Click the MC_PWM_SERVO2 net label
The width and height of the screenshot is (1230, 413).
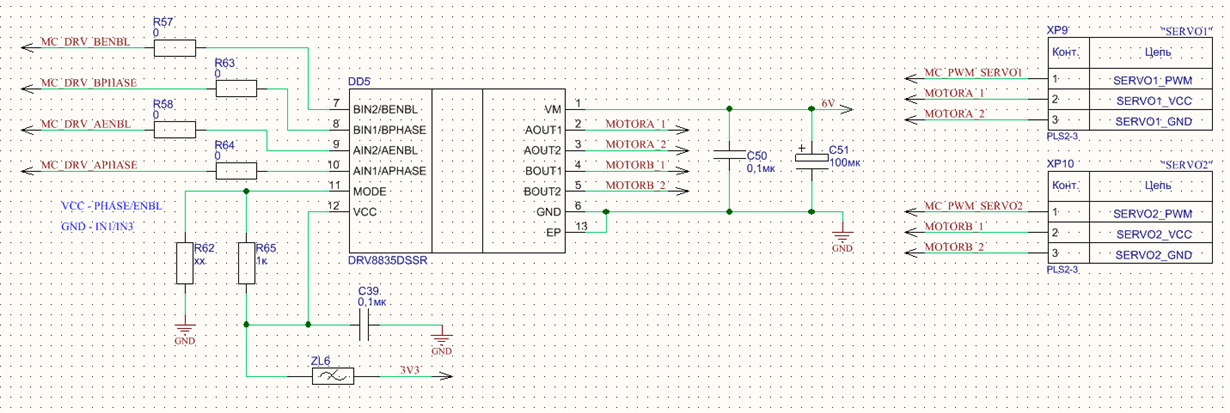[x=972, y=205]
